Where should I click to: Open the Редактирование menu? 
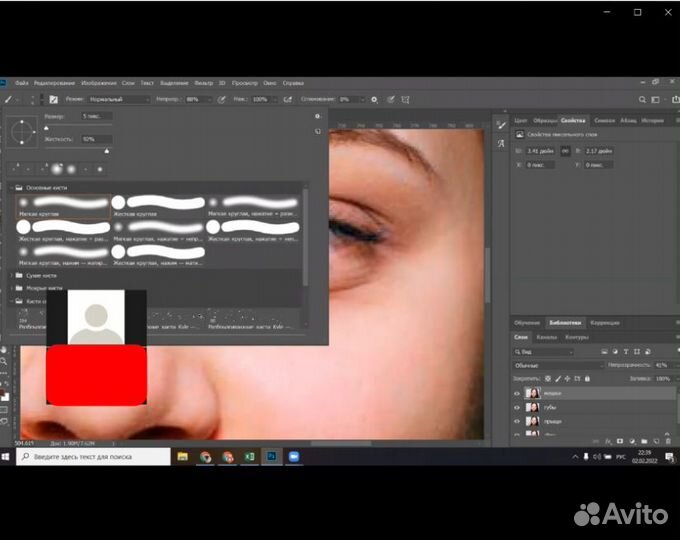pyautogui.click(x=54, y=83)
